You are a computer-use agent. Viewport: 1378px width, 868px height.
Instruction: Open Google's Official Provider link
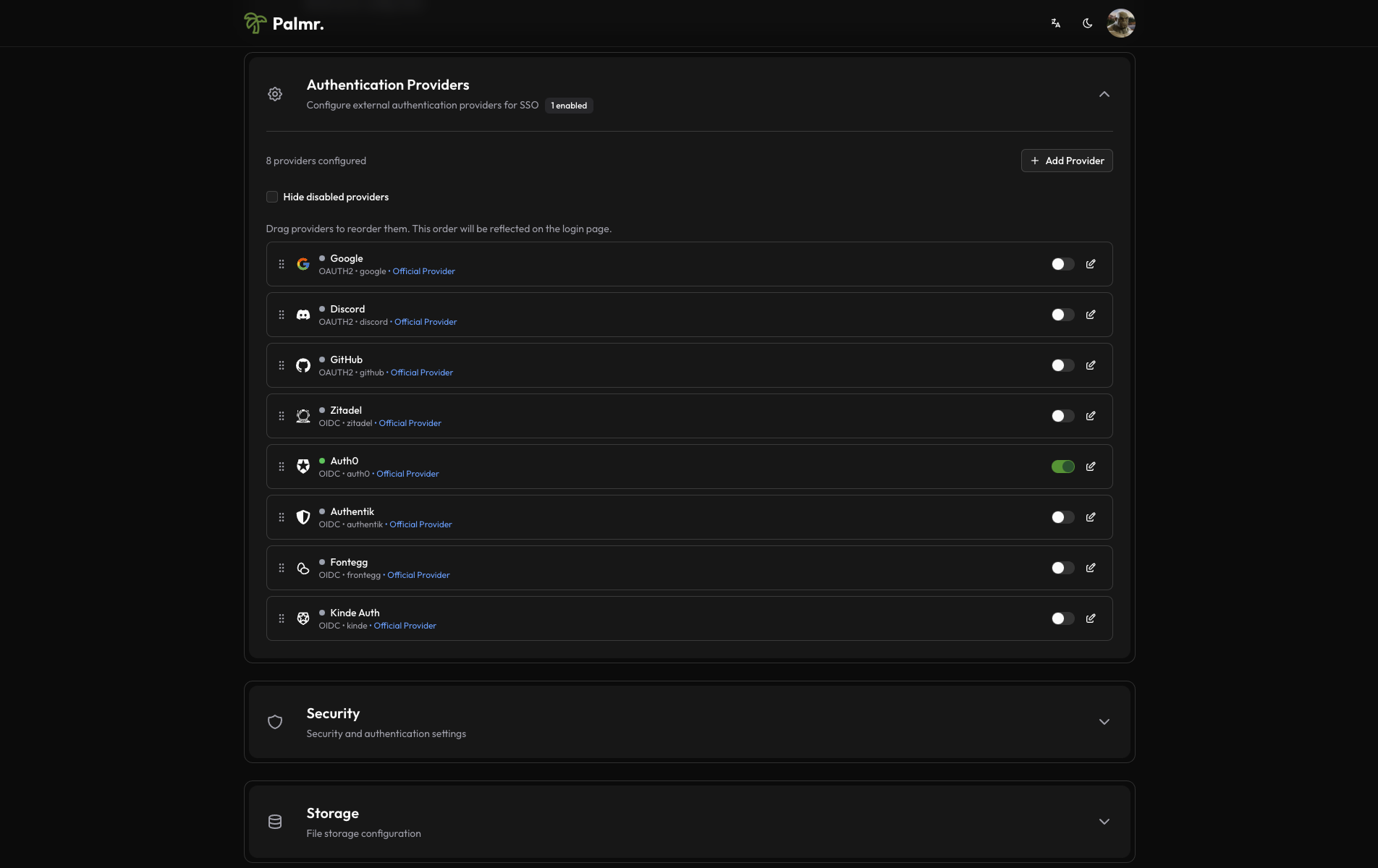[423, 271]
